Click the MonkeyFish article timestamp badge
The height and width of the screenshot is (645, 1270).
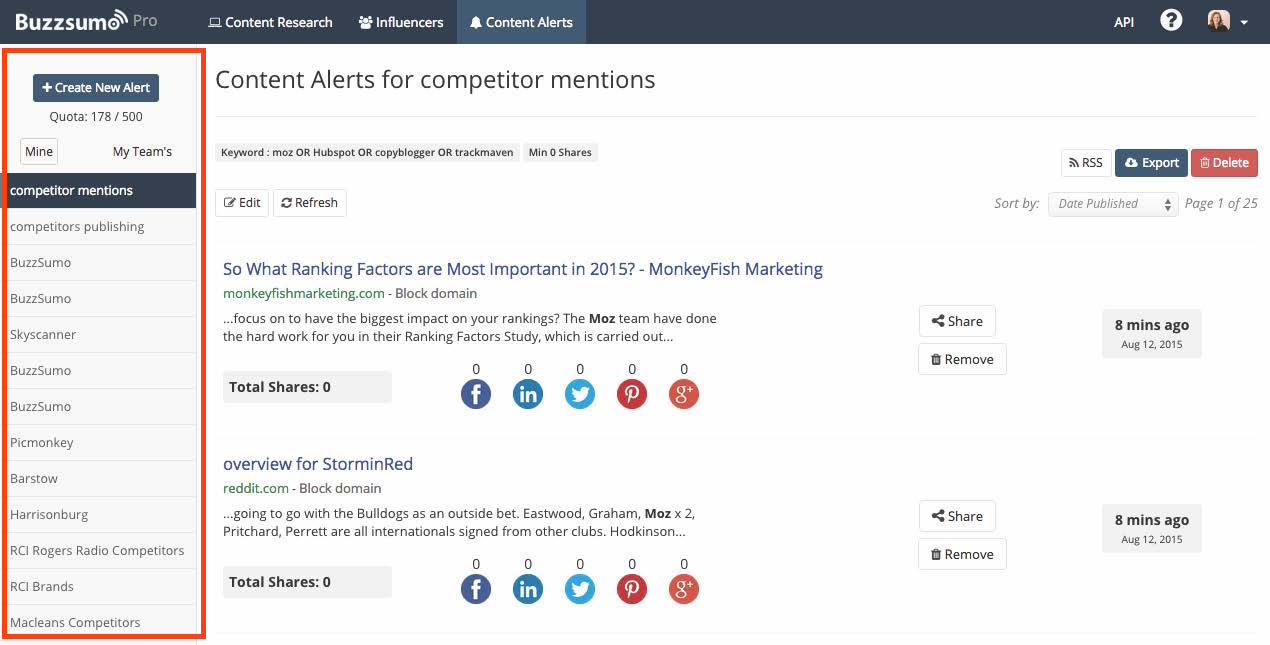pyautogui.click(x=1152, y=333)
